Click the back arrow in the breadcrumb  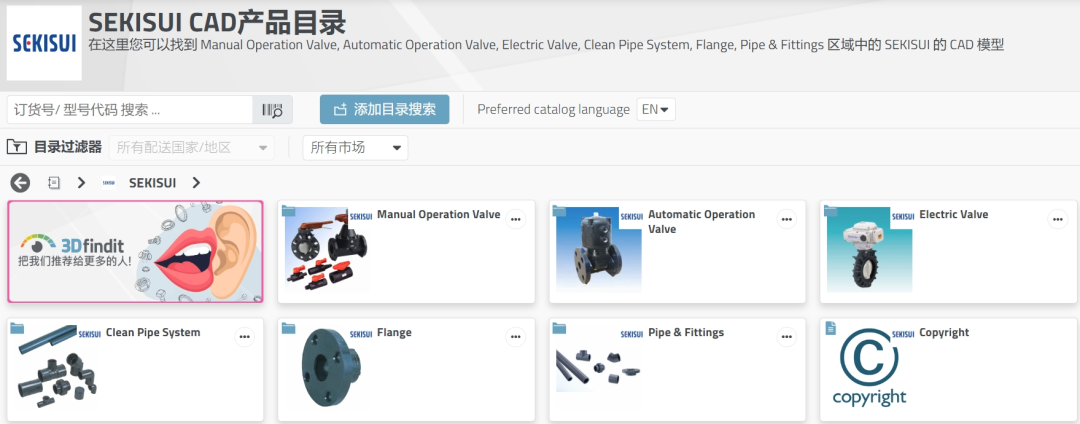point(20,182)
